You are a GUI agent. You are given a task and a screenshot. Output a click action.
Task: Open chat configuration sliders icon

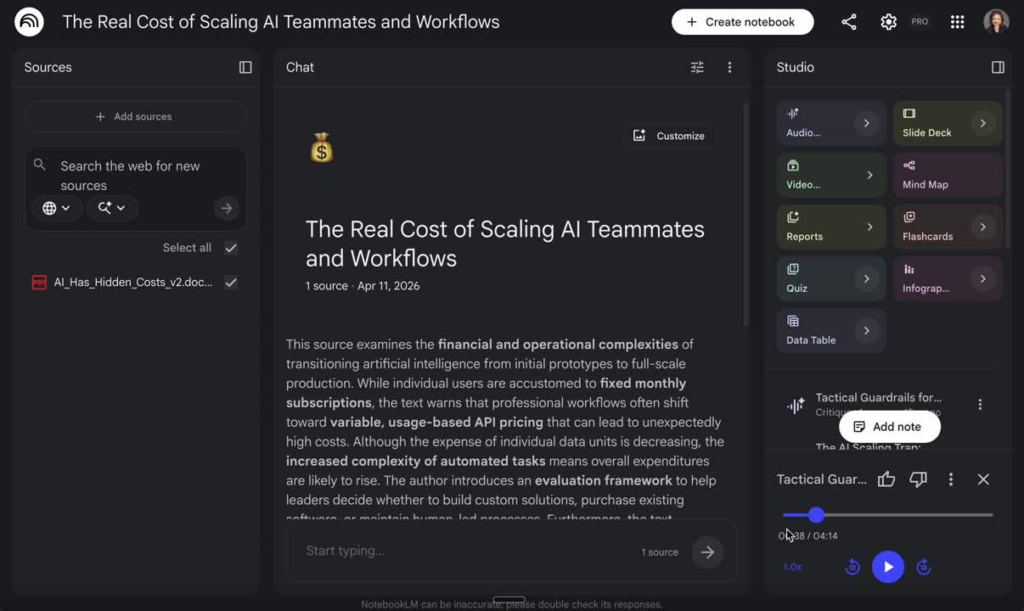(x=697, y=67)
